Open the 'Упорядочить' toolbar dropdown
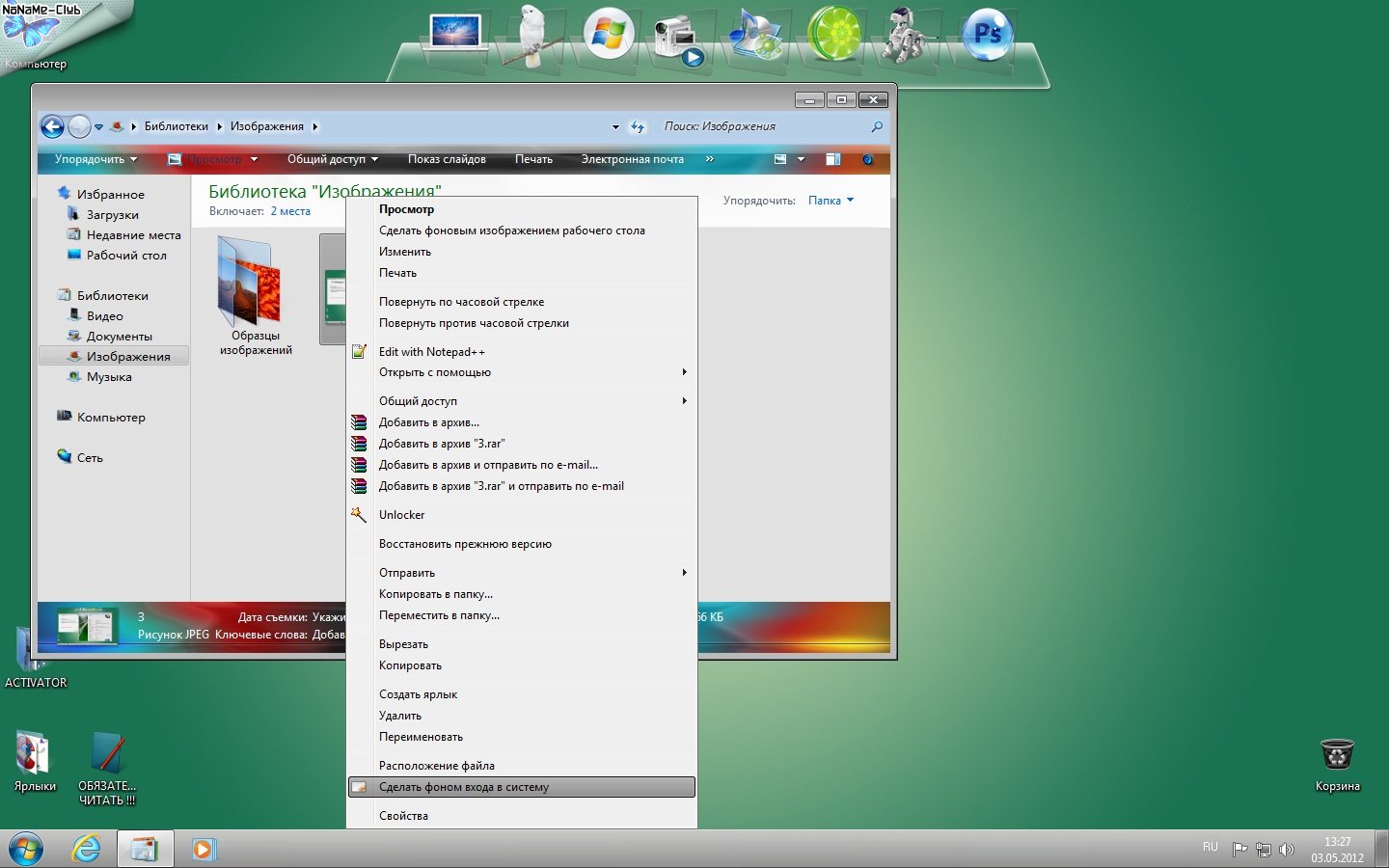 point(95,159)
